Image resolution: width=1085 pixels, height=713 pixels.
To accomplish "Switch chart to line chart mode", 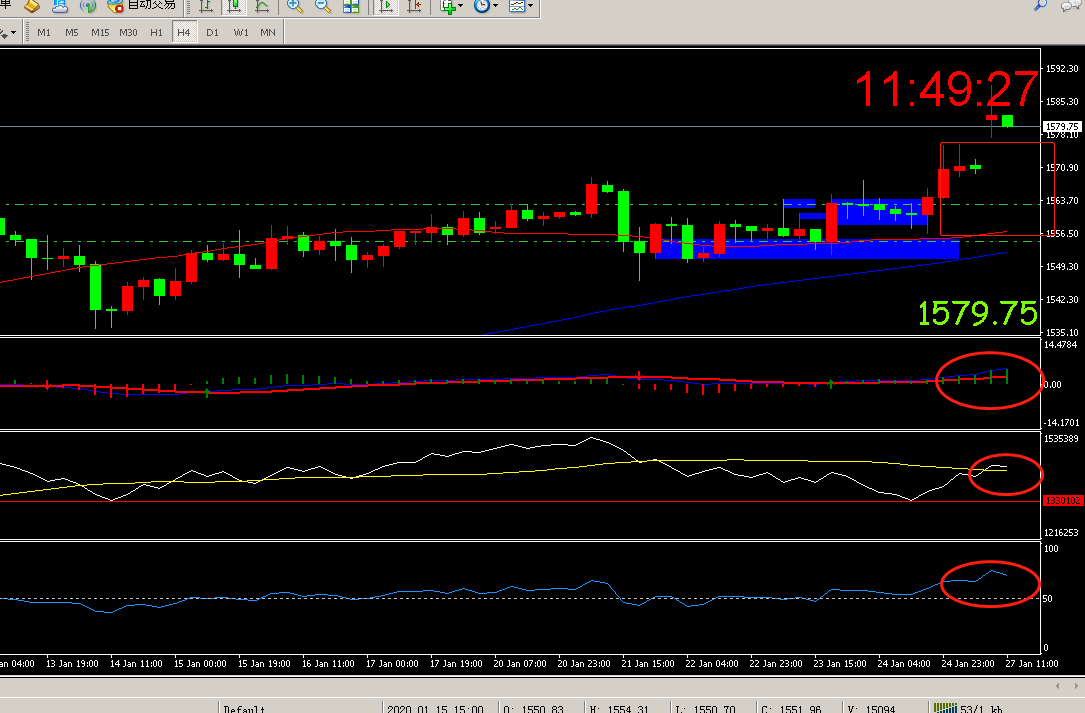I will tap(262, 6).
